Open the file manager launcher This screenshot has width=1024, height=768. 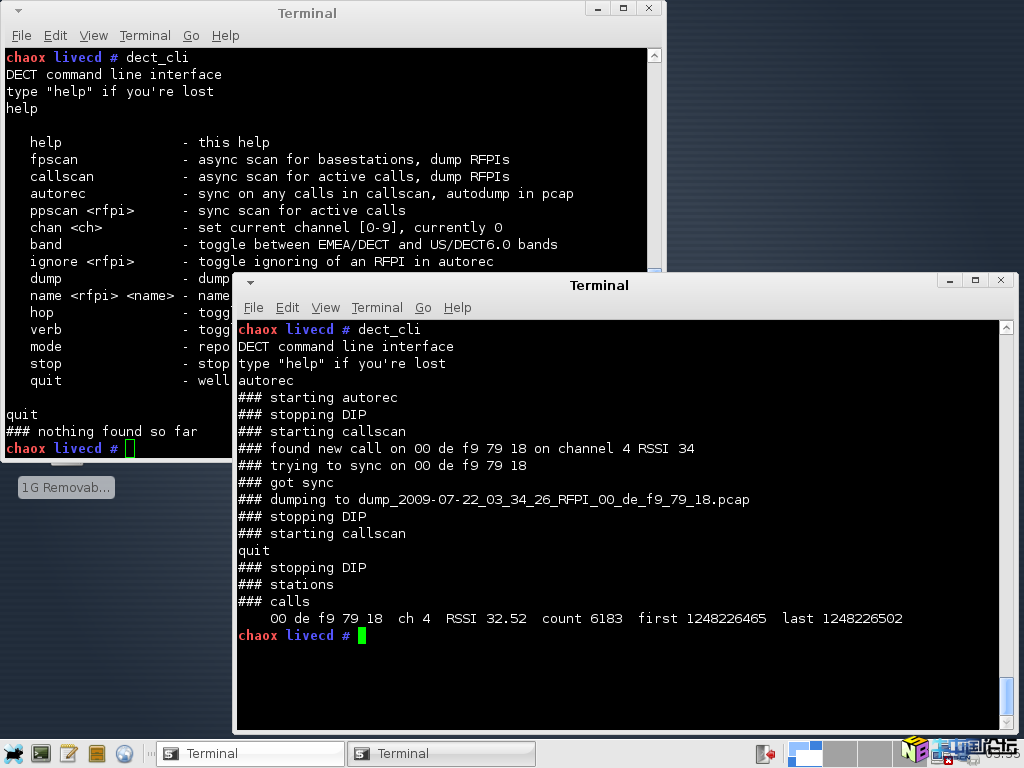[97, 753]
